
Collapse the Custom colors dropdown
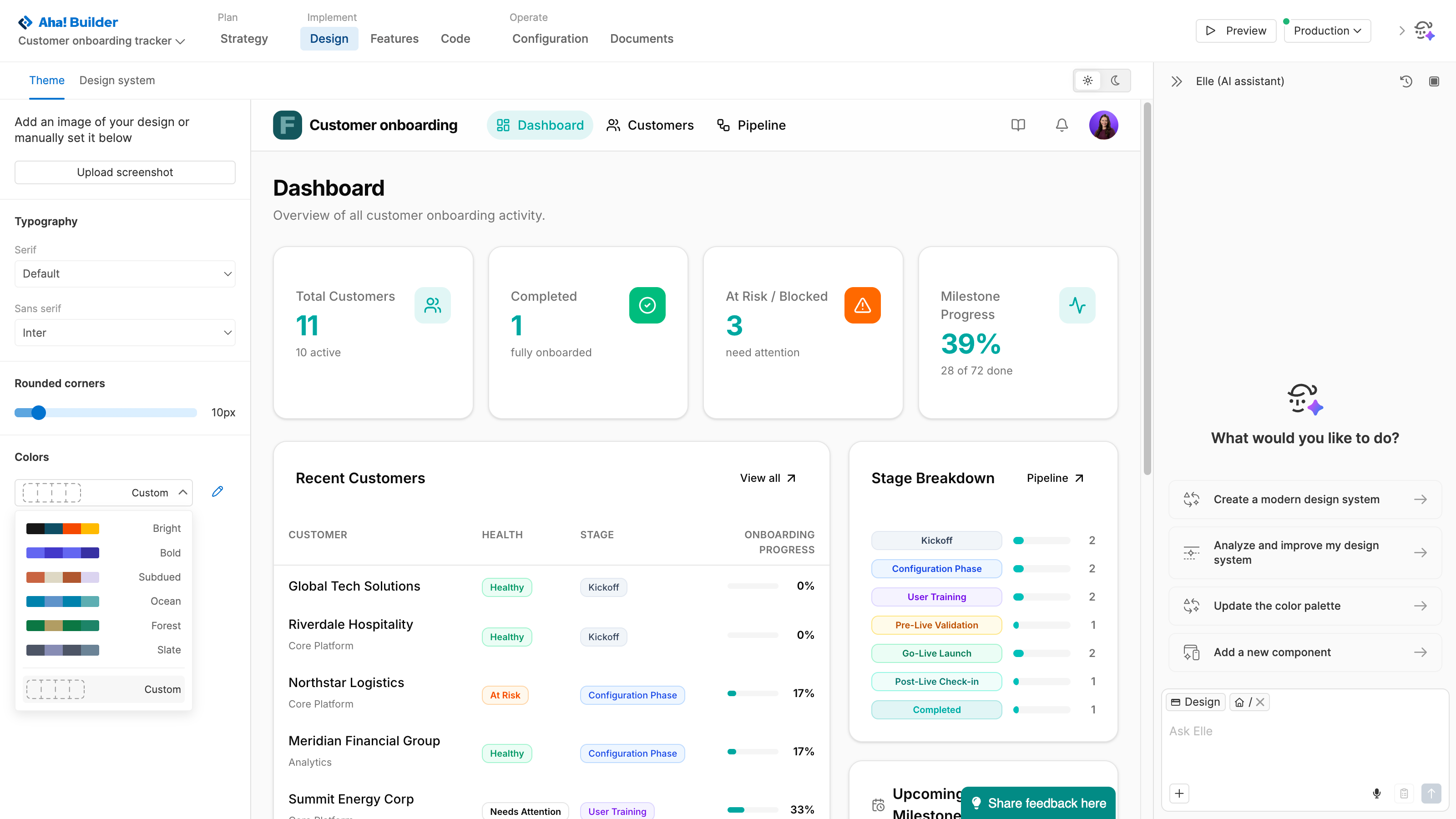(103, 492)
